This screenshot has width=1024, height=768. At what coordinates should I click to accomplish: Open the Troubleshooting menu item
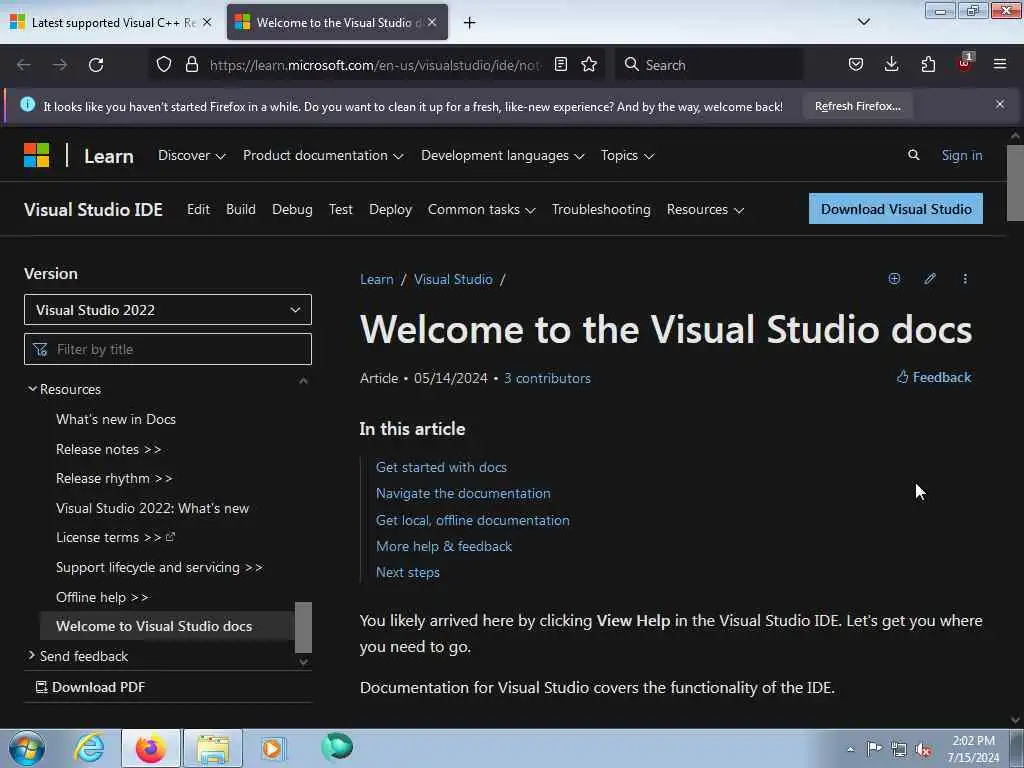(601, 210)
